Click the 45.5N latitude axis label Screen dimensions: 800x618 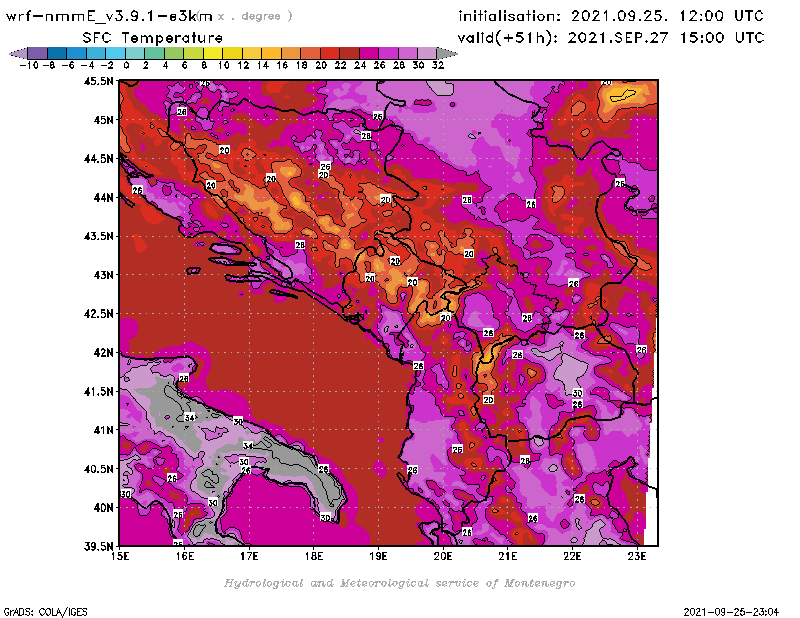(98, 81)
